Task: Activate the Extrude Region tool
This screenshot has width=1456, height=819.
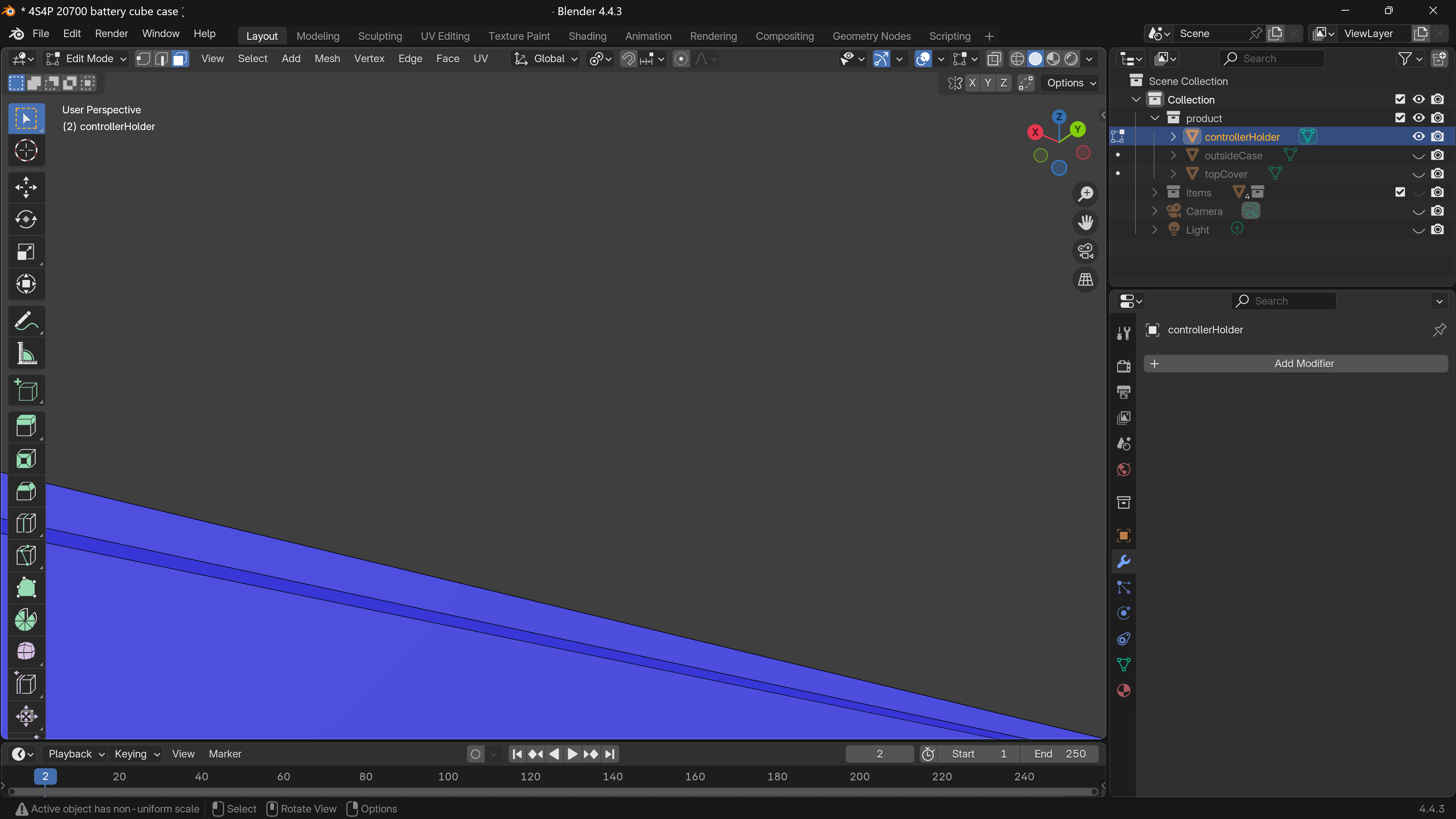Action: point(26,426)
